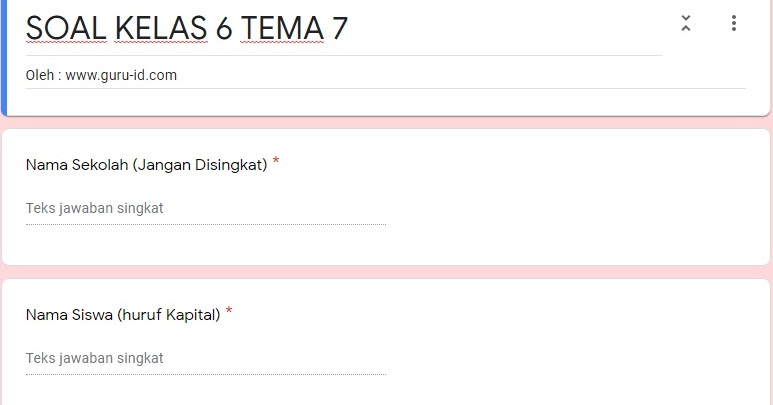
Task: Select the "Nama Siswa" question label
Action: (x=69, y=315)
